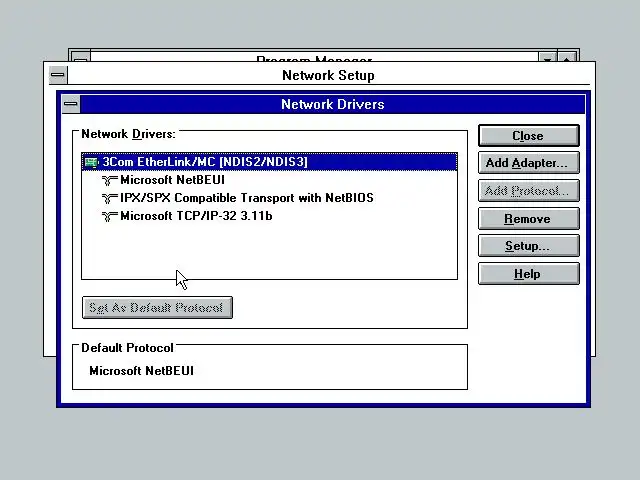Click the Default Protocol value Microsoft NetBEUI
The height and width of the screenshot is (480, 640).
(141, 371)
